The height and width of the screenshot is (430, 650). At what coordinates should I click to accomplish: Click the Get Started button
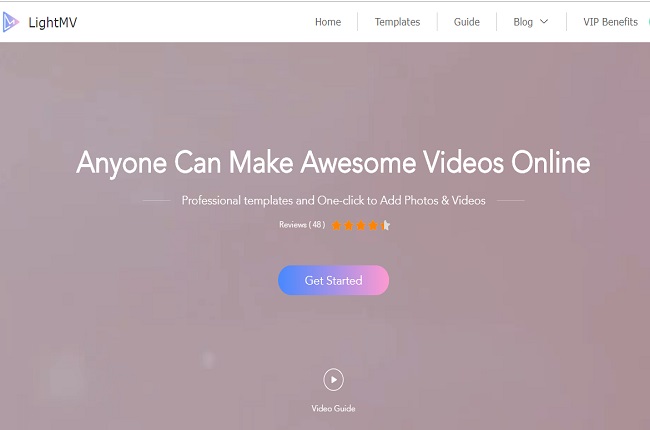[333, 280]
